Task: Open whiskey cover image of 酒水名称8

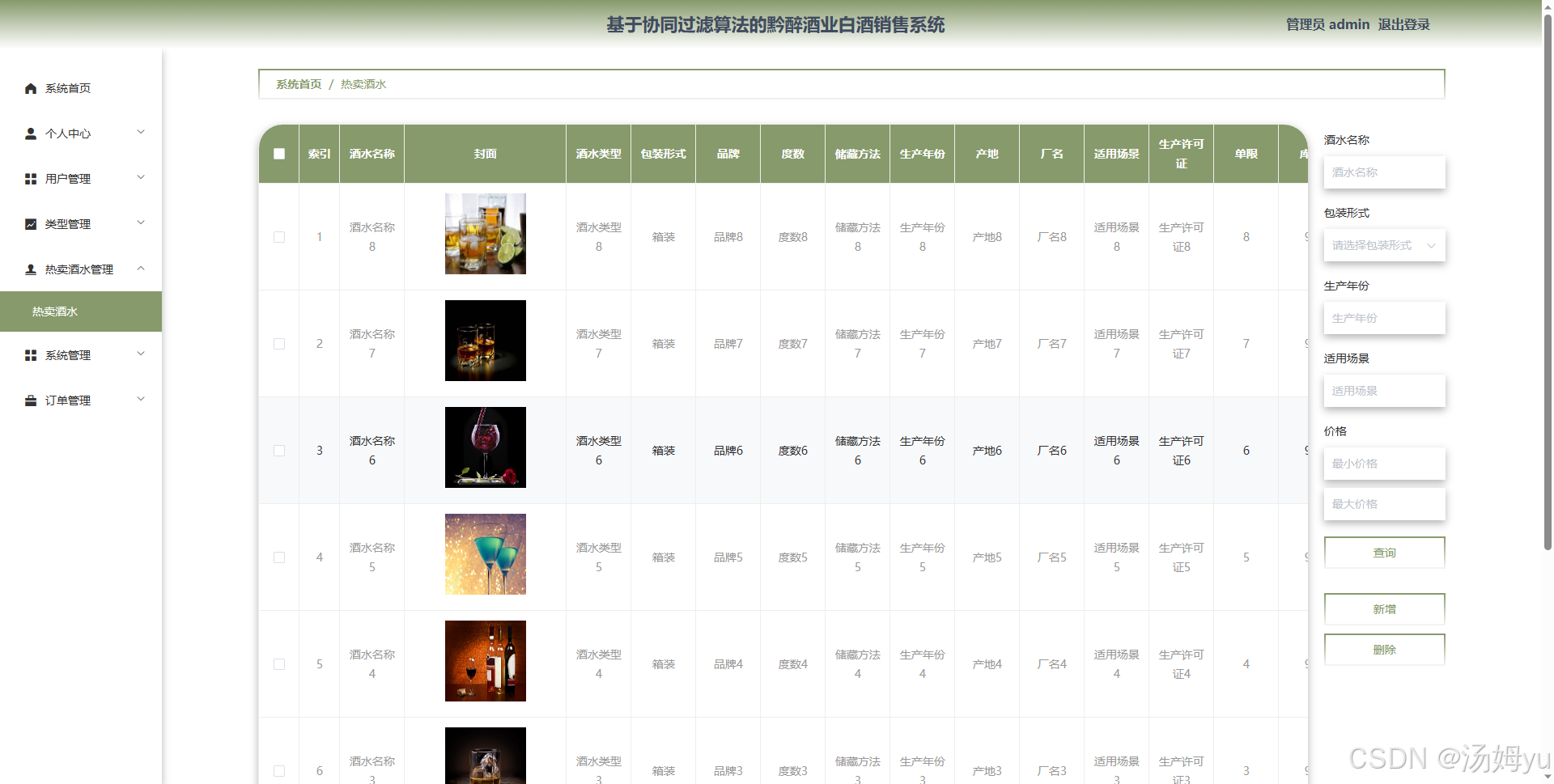Action: (x=486, y=234)
